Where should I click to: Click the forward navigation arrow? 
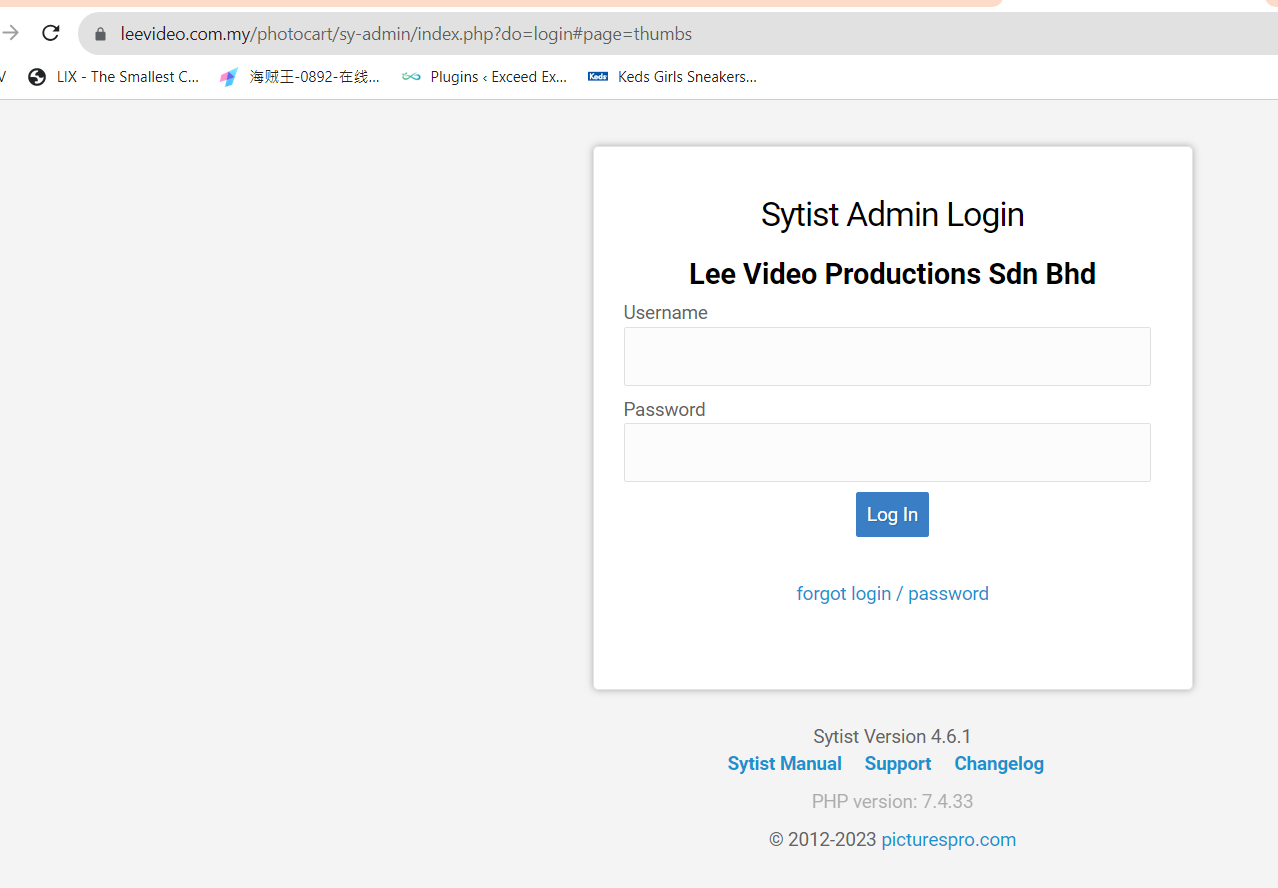coord(11,33)
